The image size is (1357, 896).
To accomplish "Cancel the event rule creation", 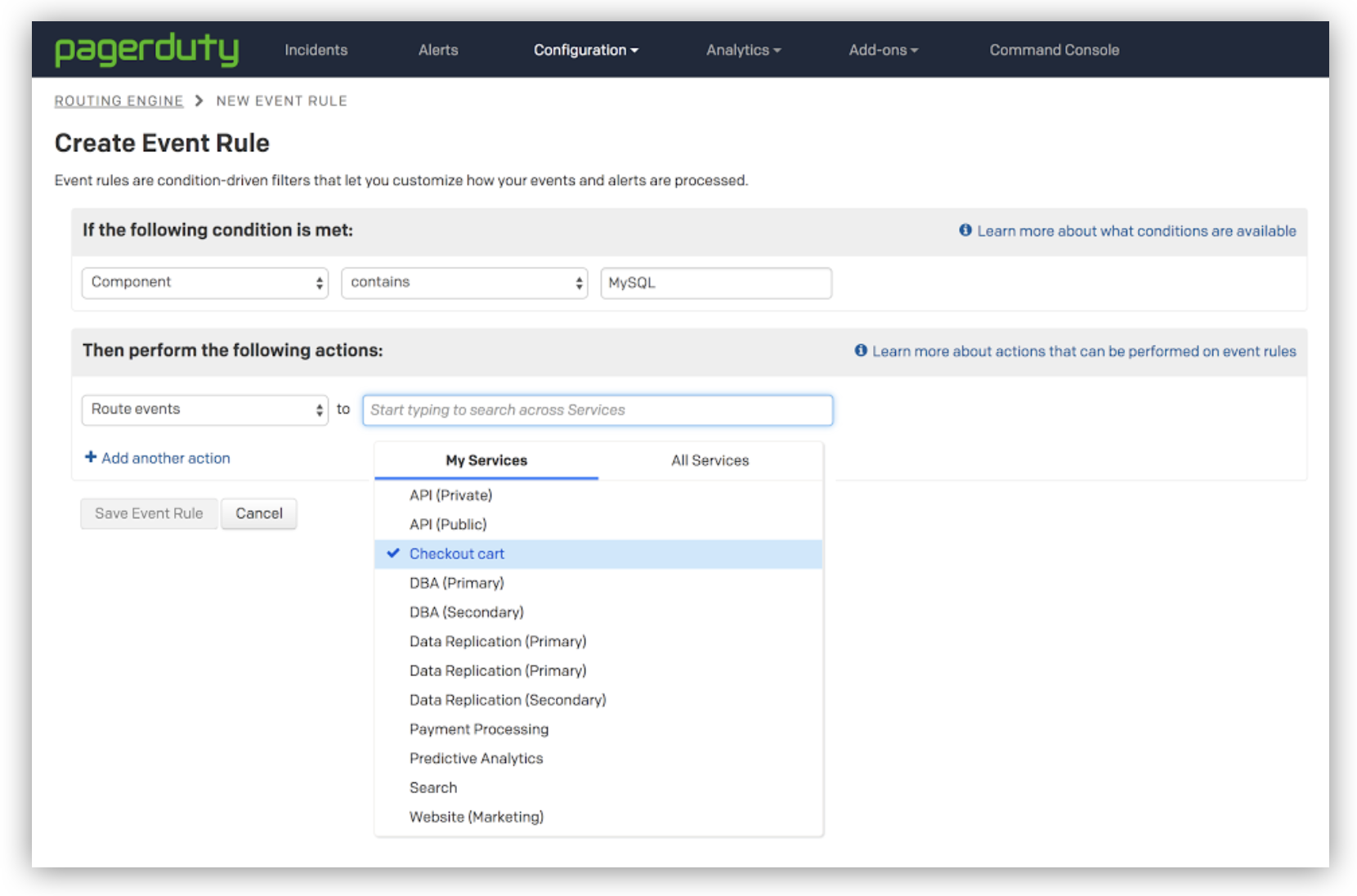I will pyautogui.click(x=258, y=513).
